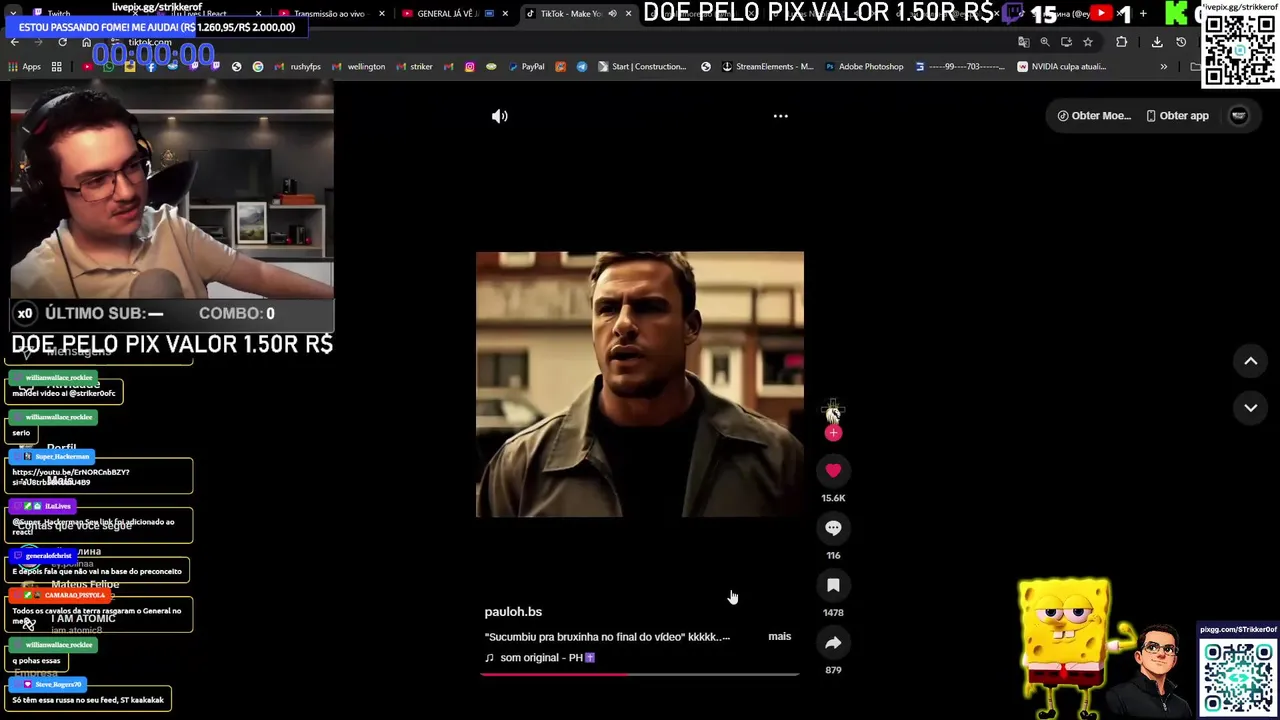Open the zoom magnifier icon in address bar
1280x720 pixels.
(x=1044, y=42)
